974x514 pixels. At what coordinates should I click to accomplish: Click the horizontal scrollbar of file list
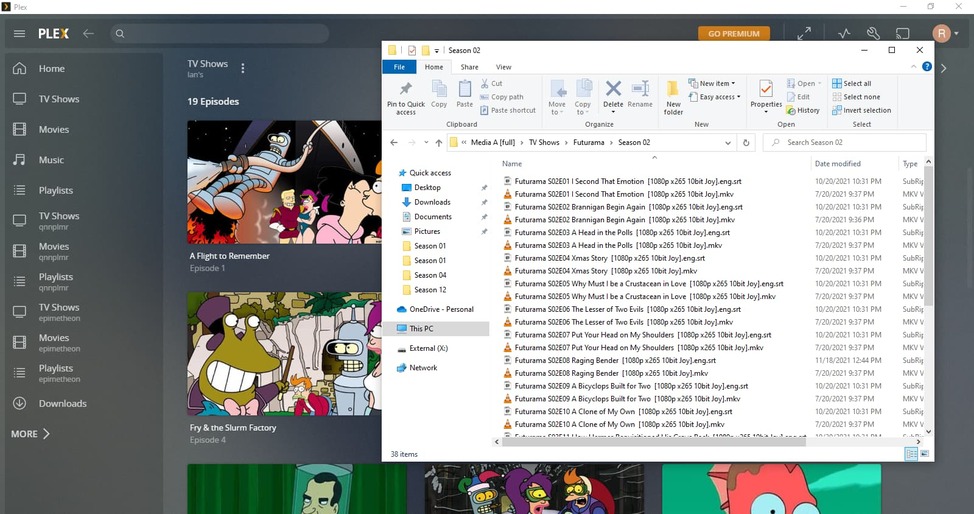(x=653, y=442)
